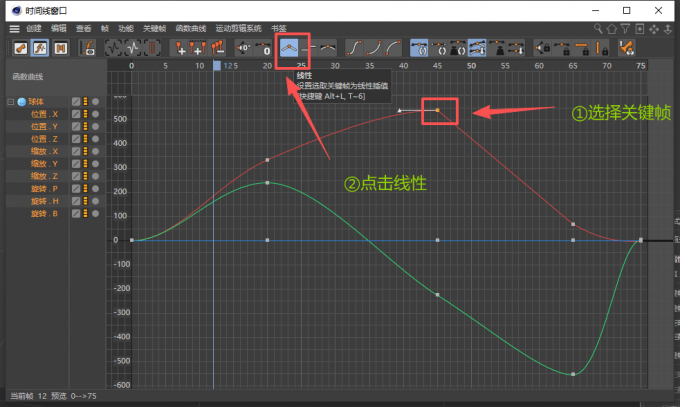Select the orange keyframe at frame 45

click(437, 110)
